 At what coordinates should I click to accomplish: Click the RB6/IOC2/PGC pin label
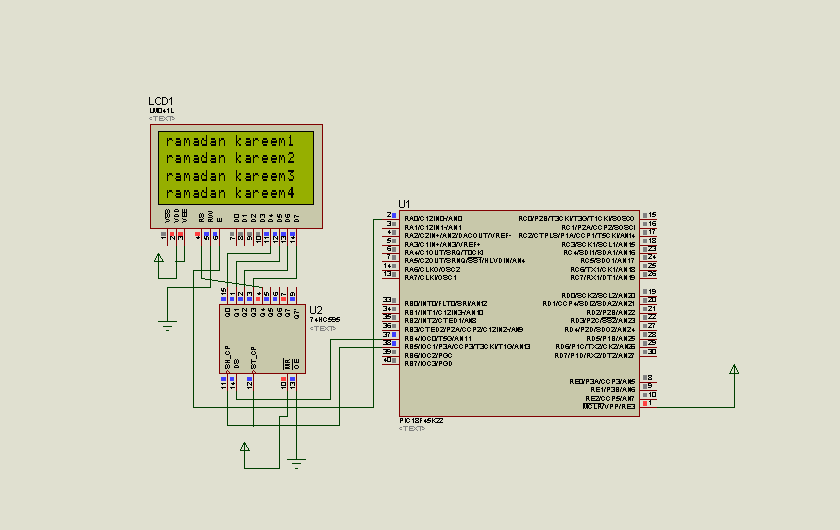tap(428, 355)
